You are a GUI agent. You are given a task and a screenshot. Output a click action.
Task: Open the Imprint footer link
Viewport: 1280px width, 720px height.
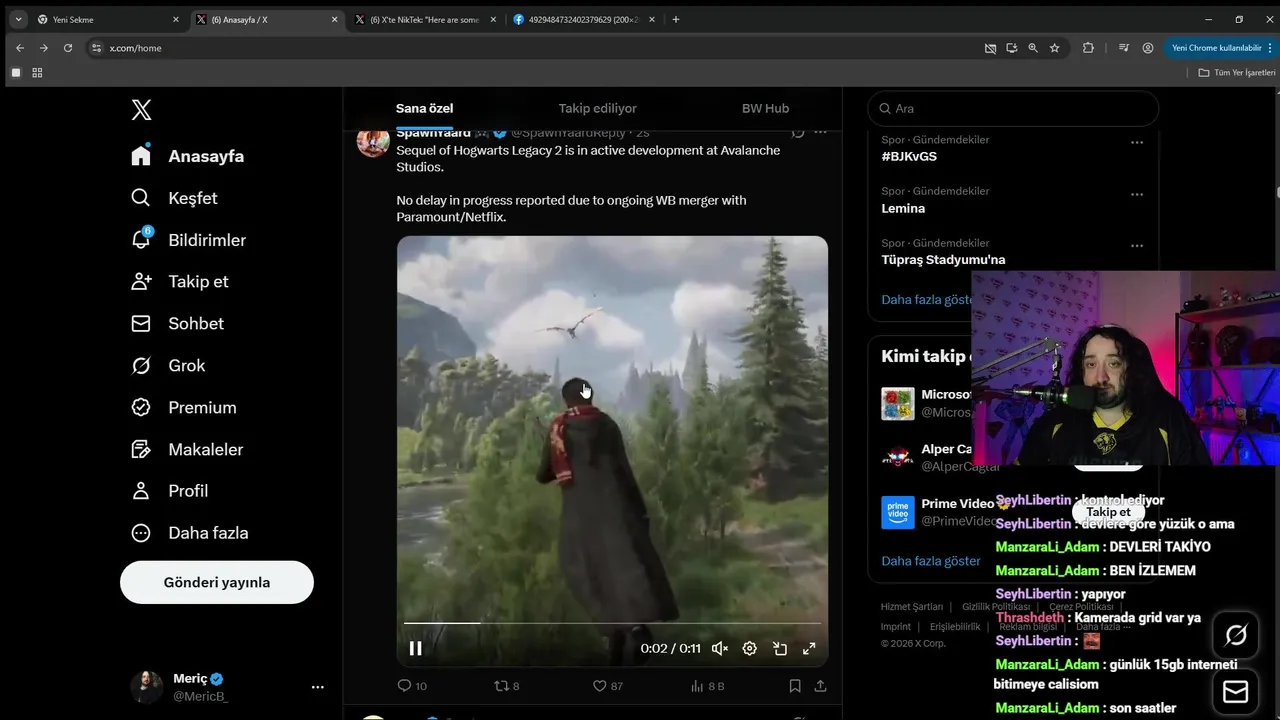pyautogui.click(x=896, y=627)
